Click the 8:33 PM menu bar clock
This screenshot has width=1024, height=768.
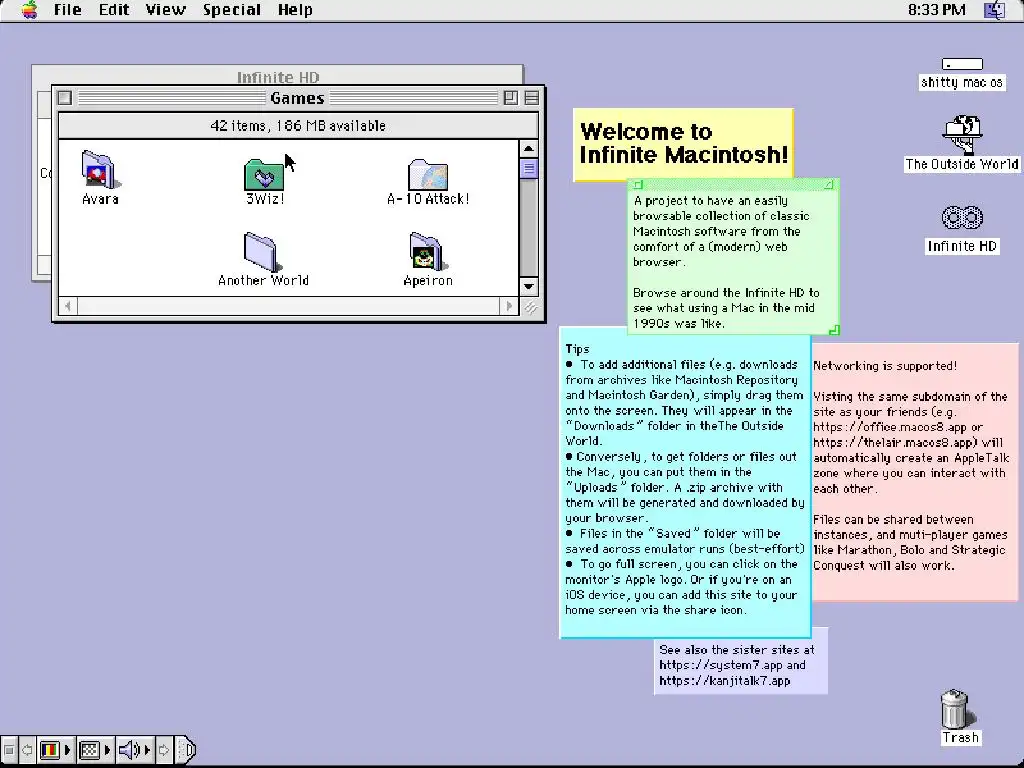936,10
